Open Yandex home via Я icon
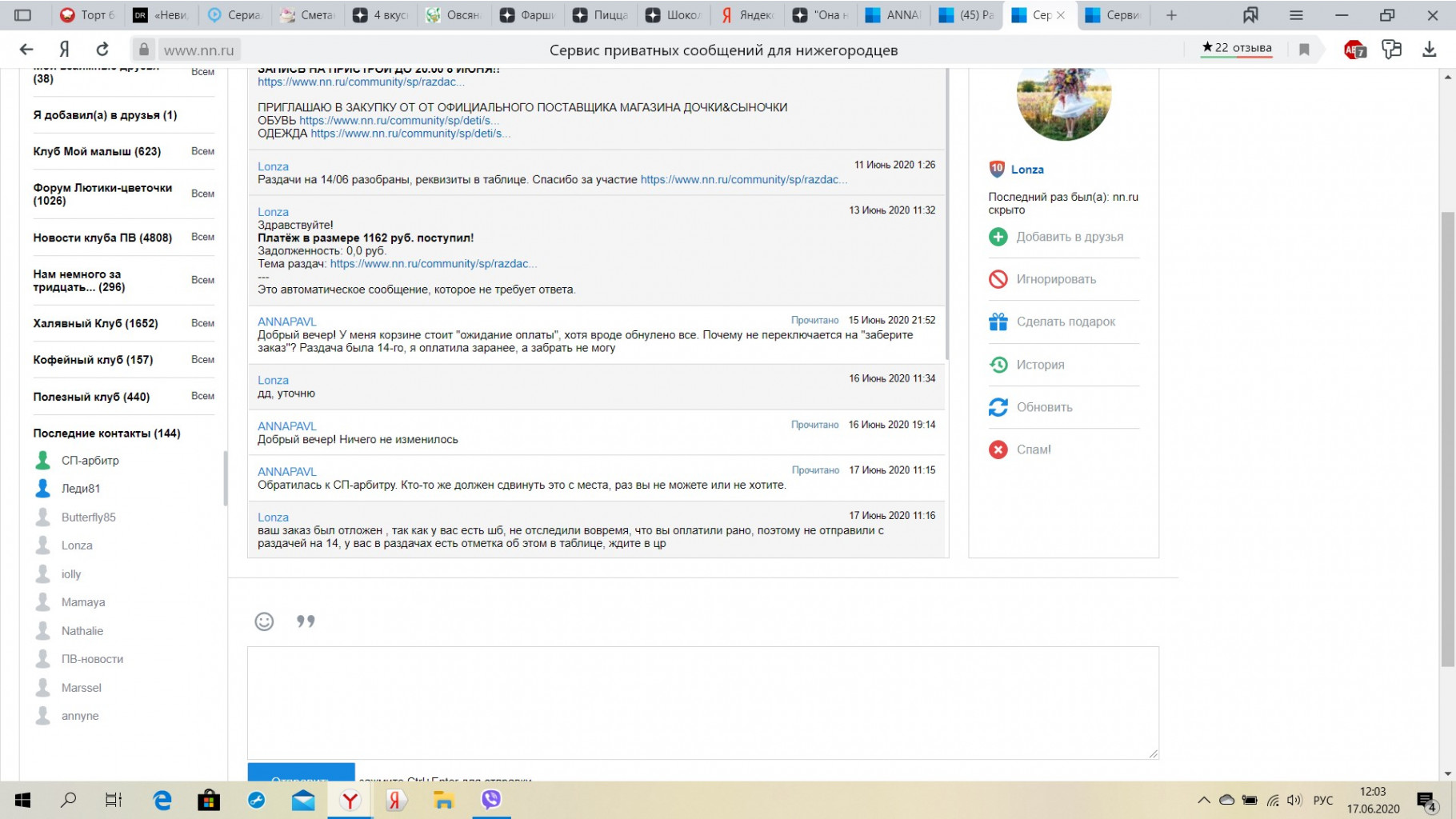 tap(65, 50)
